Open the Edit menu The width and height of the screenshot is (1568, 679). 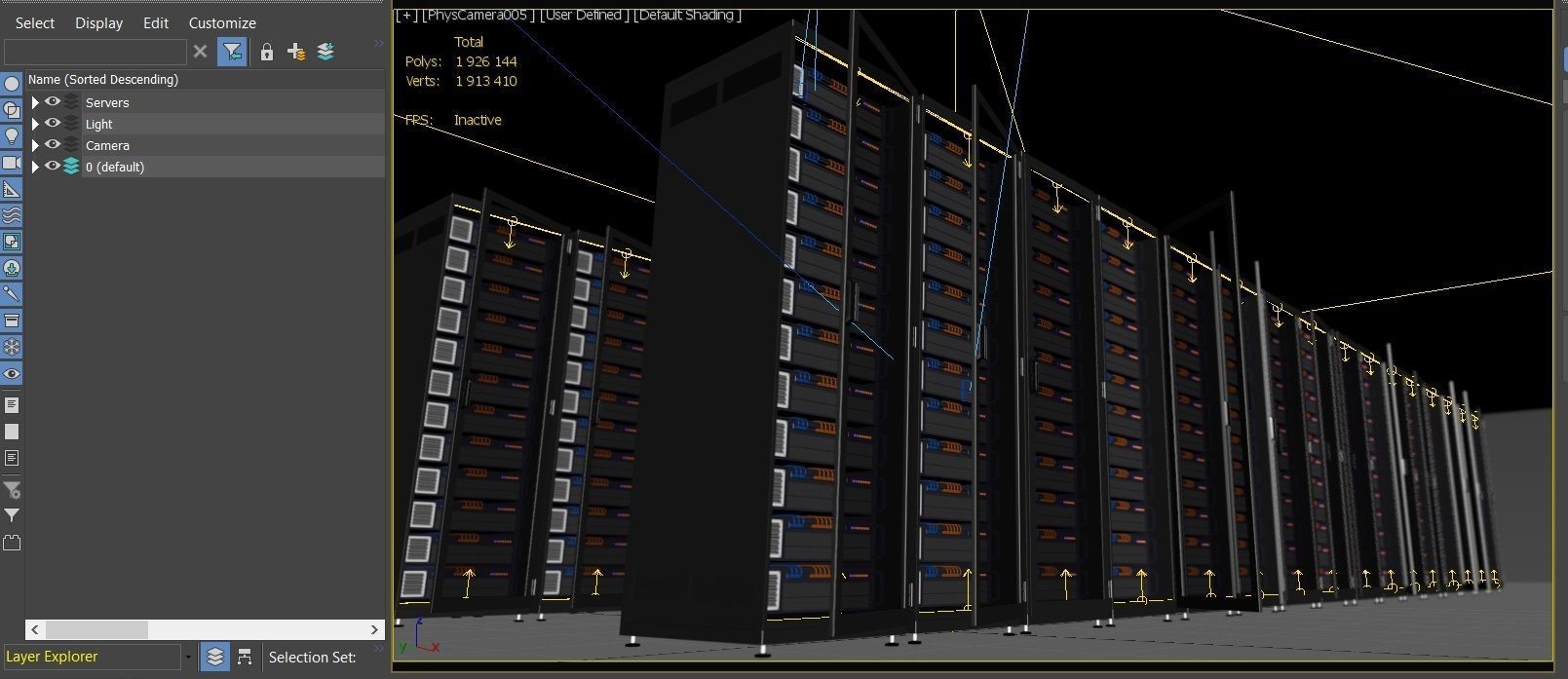coord(156,22)
